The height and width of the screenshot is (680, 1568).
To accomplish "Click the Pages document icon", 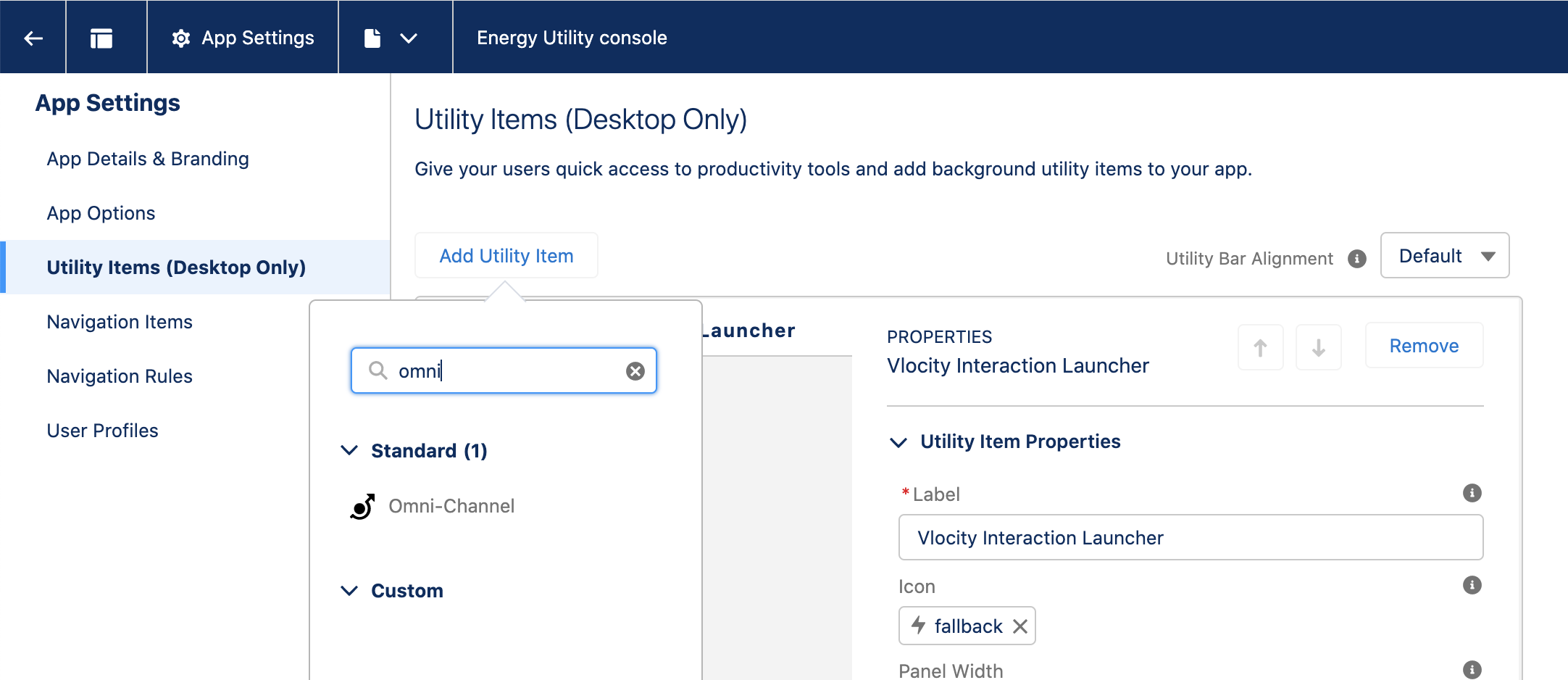I will click(x=372, y=38).
